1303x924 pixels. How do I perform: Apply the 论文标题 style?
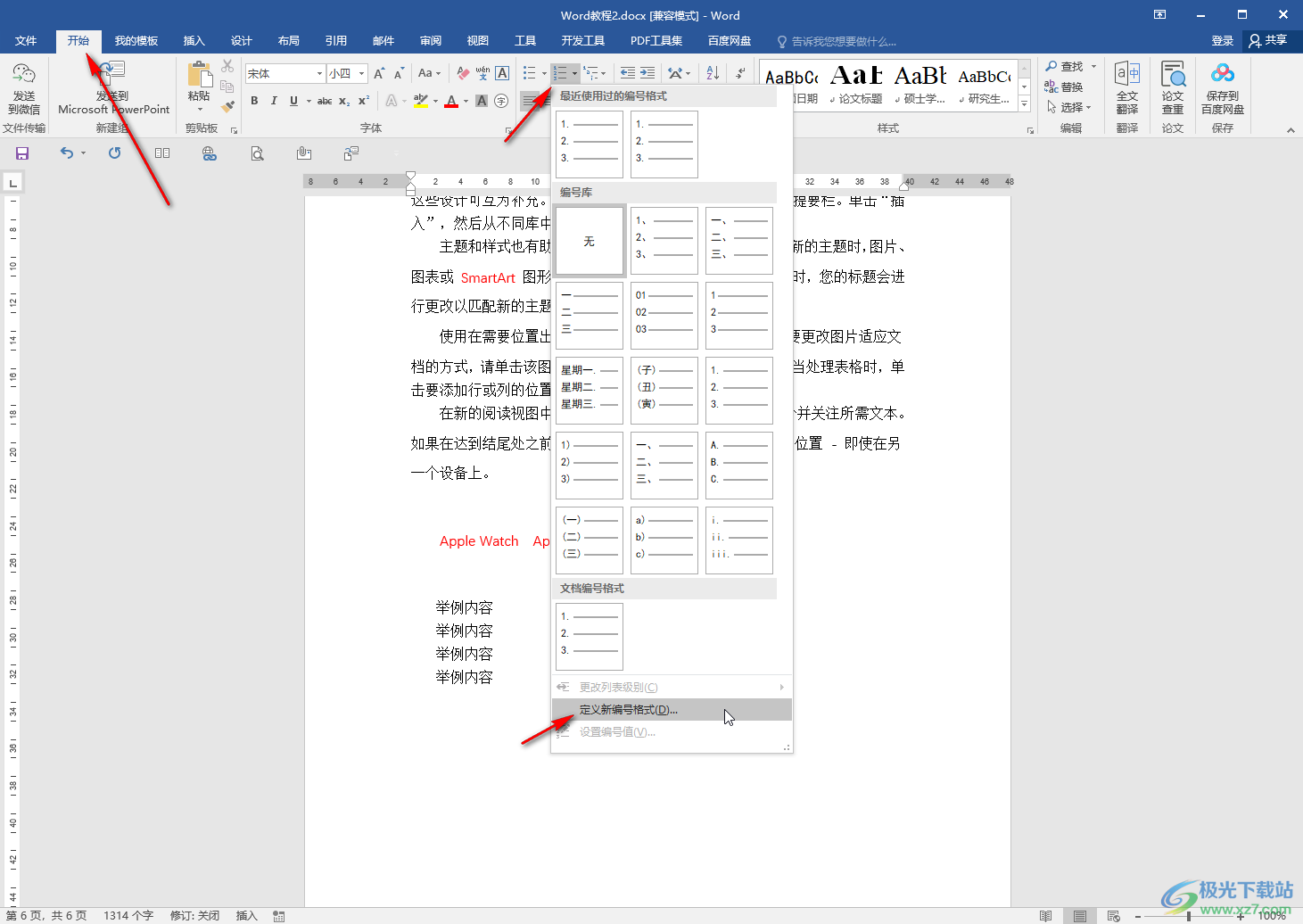click(856, 86)
